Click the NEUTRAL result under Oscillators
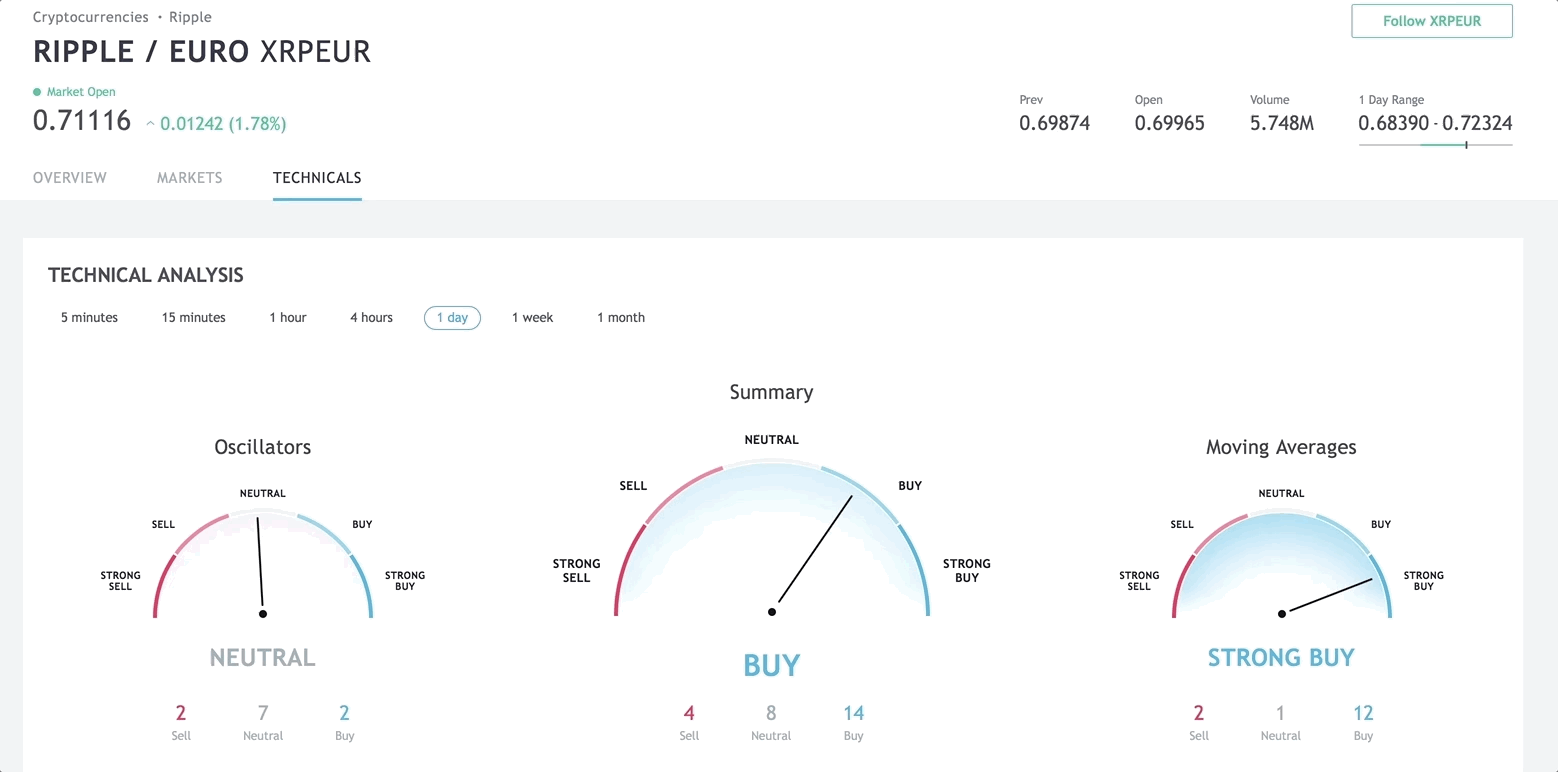Screen dimensions: 1558x772 pyautogui.click(x=263, y=657)
